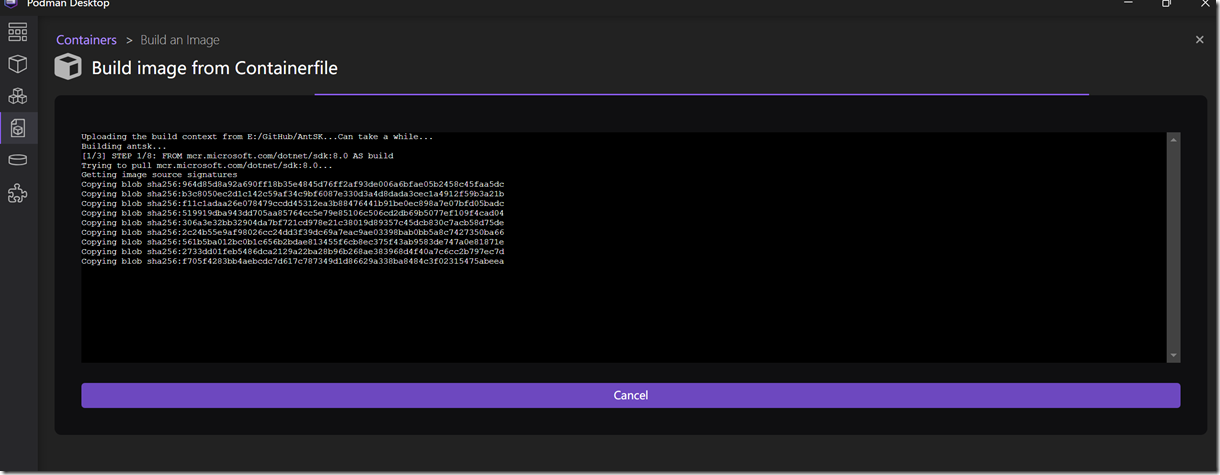Open the Pods section in sidebar
Image resolution: width=1220 pixels, height=475 pixels.
click(x=17, y=96)
